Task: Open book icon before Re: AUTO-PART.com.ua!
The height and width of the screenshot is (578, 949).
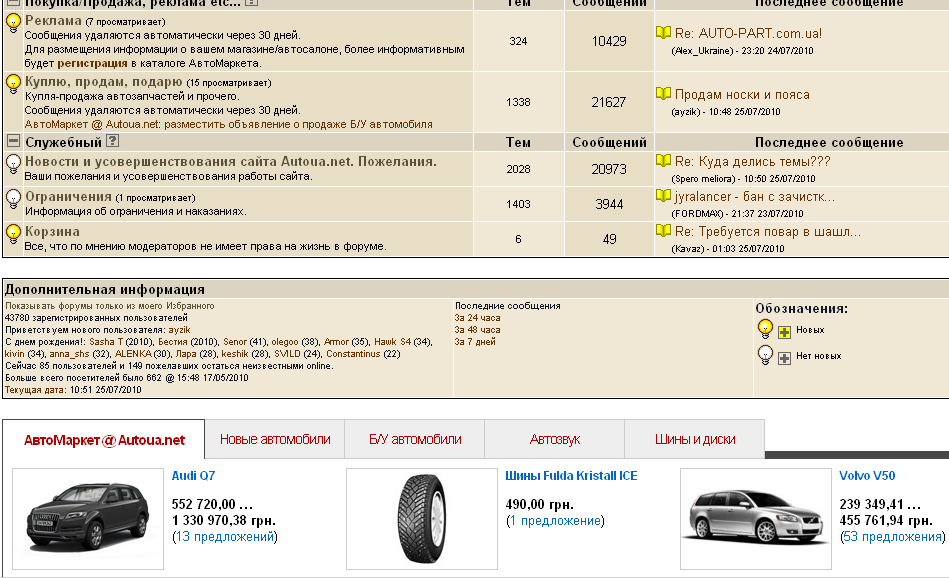Action: point(663,33)
